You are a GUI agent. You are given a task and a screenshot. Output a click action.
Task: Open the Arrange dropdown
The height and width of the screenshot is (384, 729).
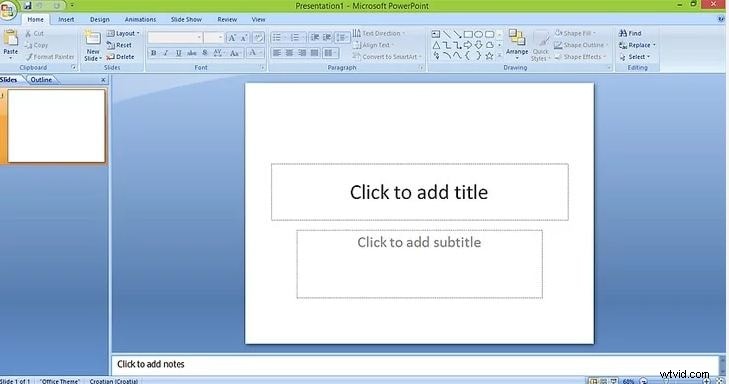tap(517, 44)
